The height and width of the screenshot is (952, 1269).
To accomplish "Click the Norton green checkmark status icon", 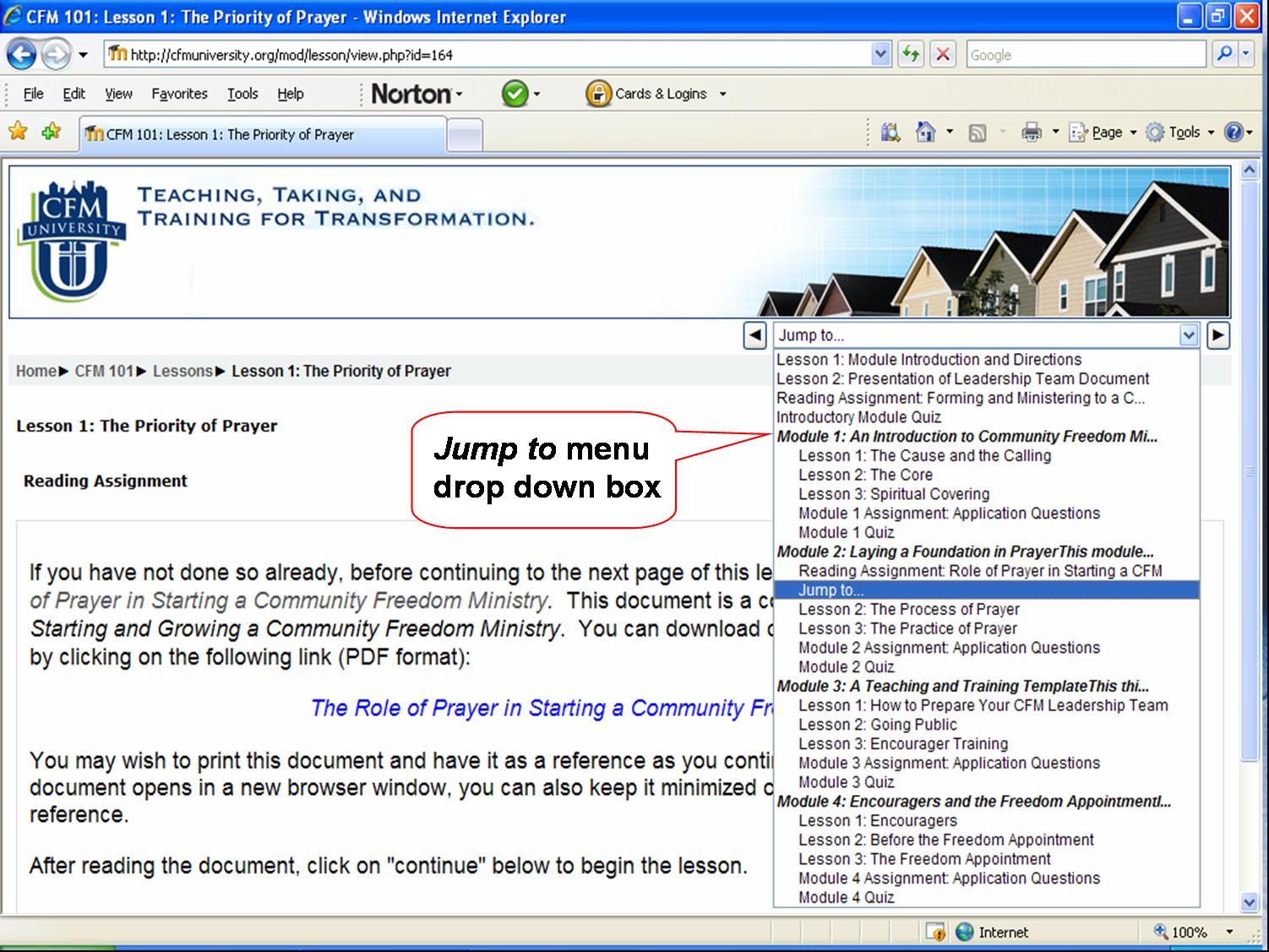I will click(515, 94).
